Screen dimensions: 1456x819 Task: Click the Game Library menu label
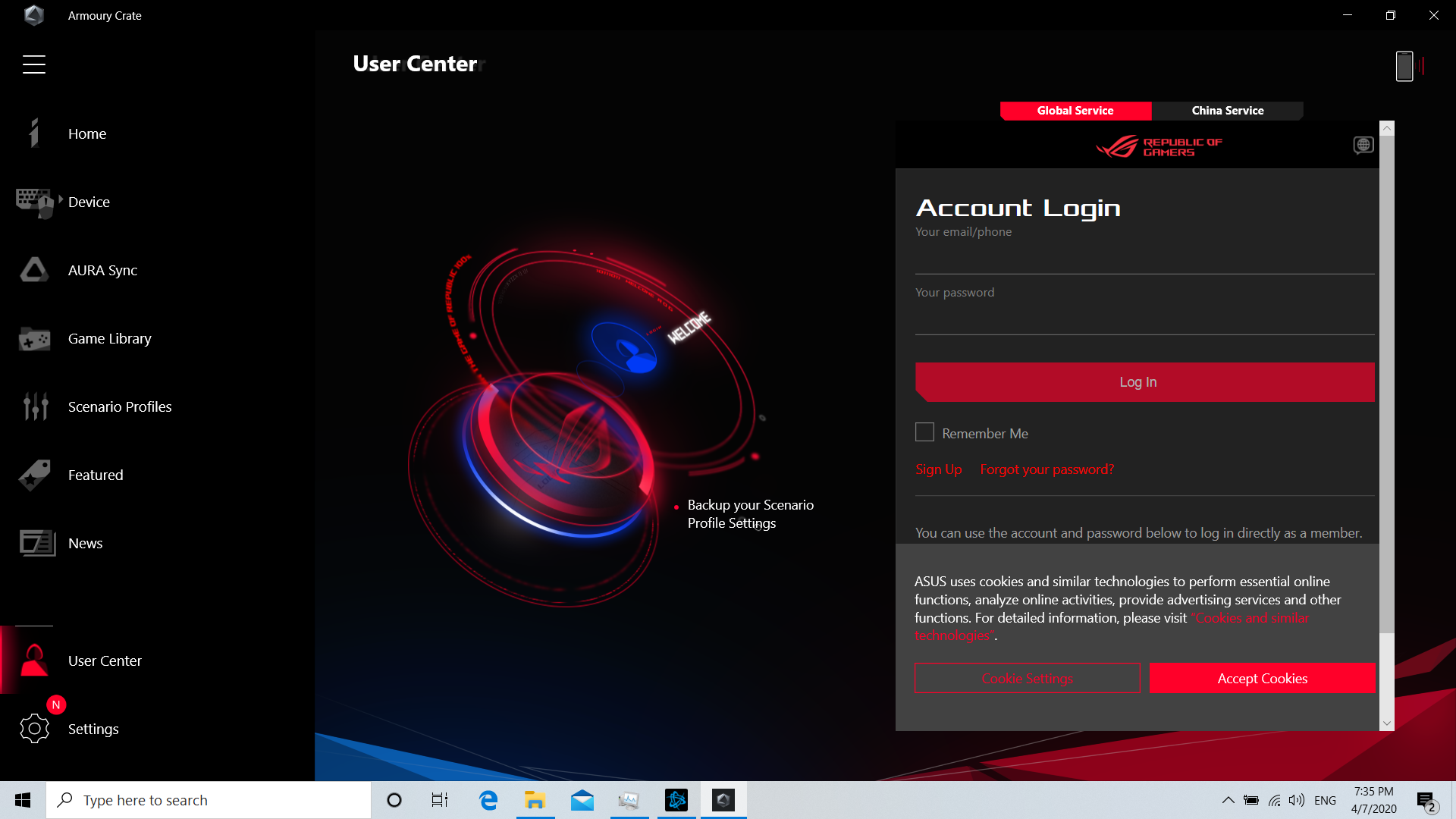[110, 339]
